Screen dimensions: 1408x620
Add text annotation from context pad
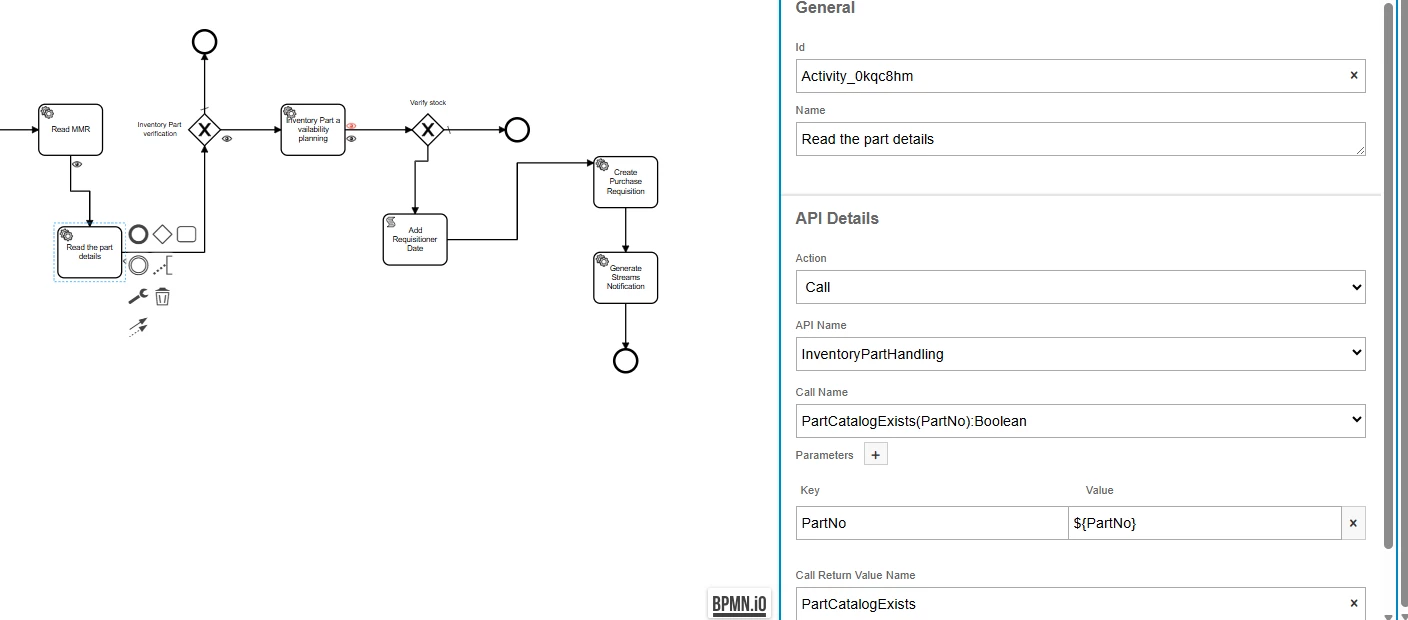coord(163,265)
